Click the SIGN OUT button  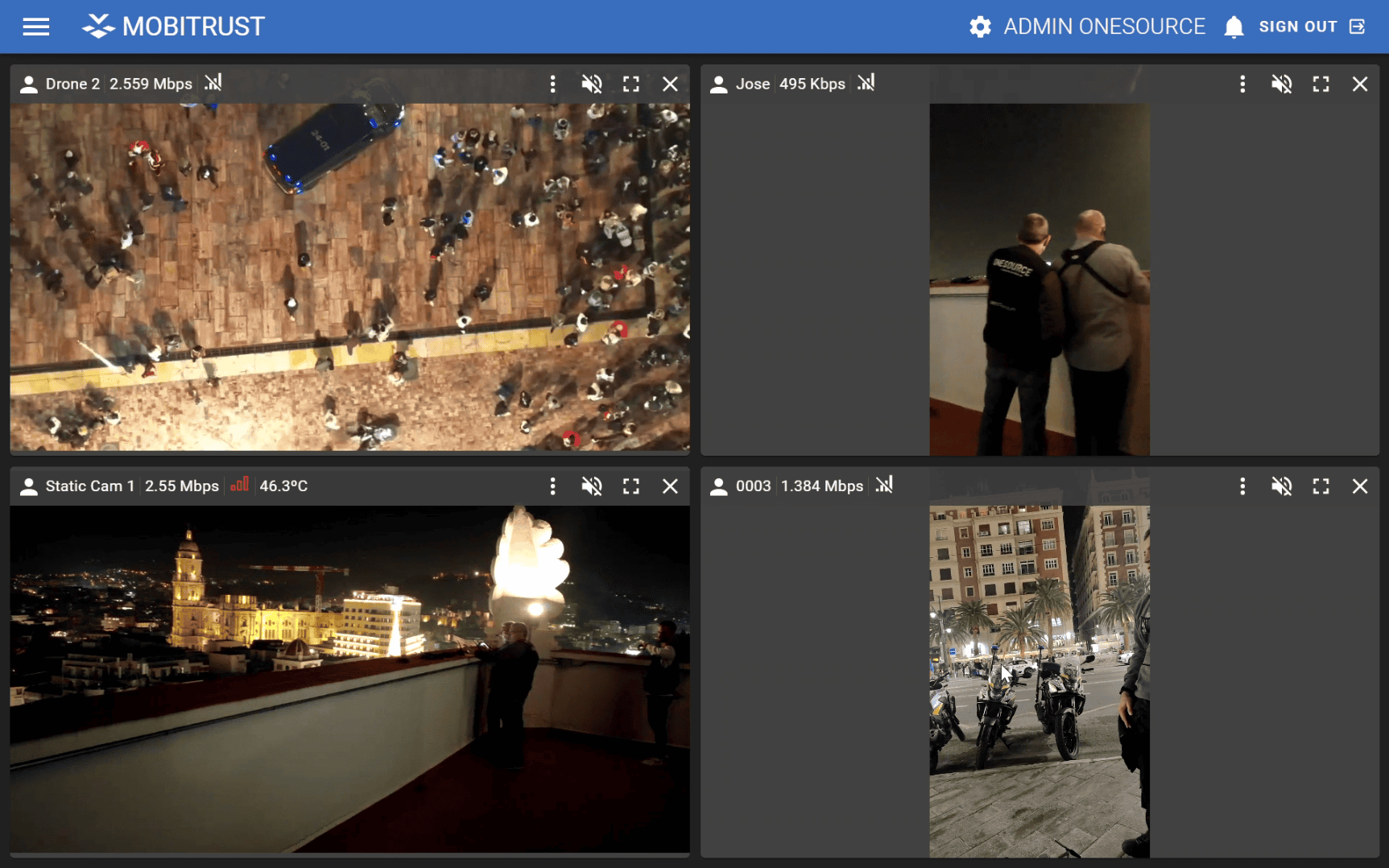click(1311, 27)
